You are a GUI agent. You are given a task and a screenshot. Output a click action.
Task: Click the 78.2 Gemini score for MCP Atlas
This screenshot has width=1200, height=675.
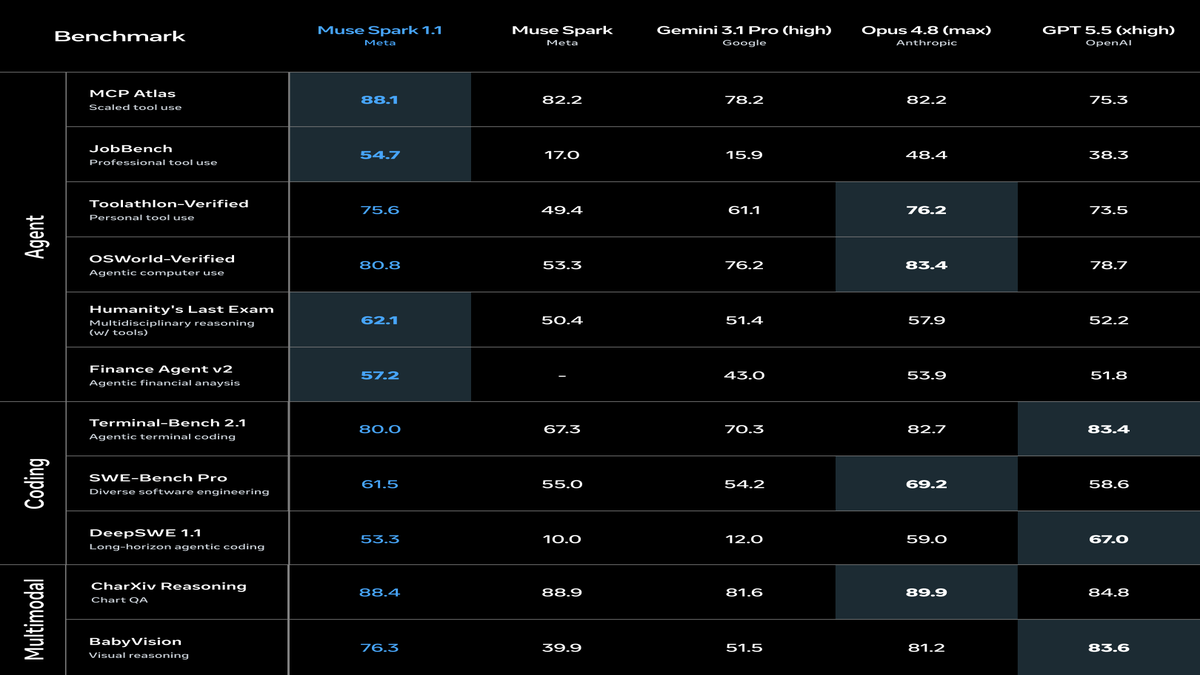pyautogui.click(x=744, y=100)
